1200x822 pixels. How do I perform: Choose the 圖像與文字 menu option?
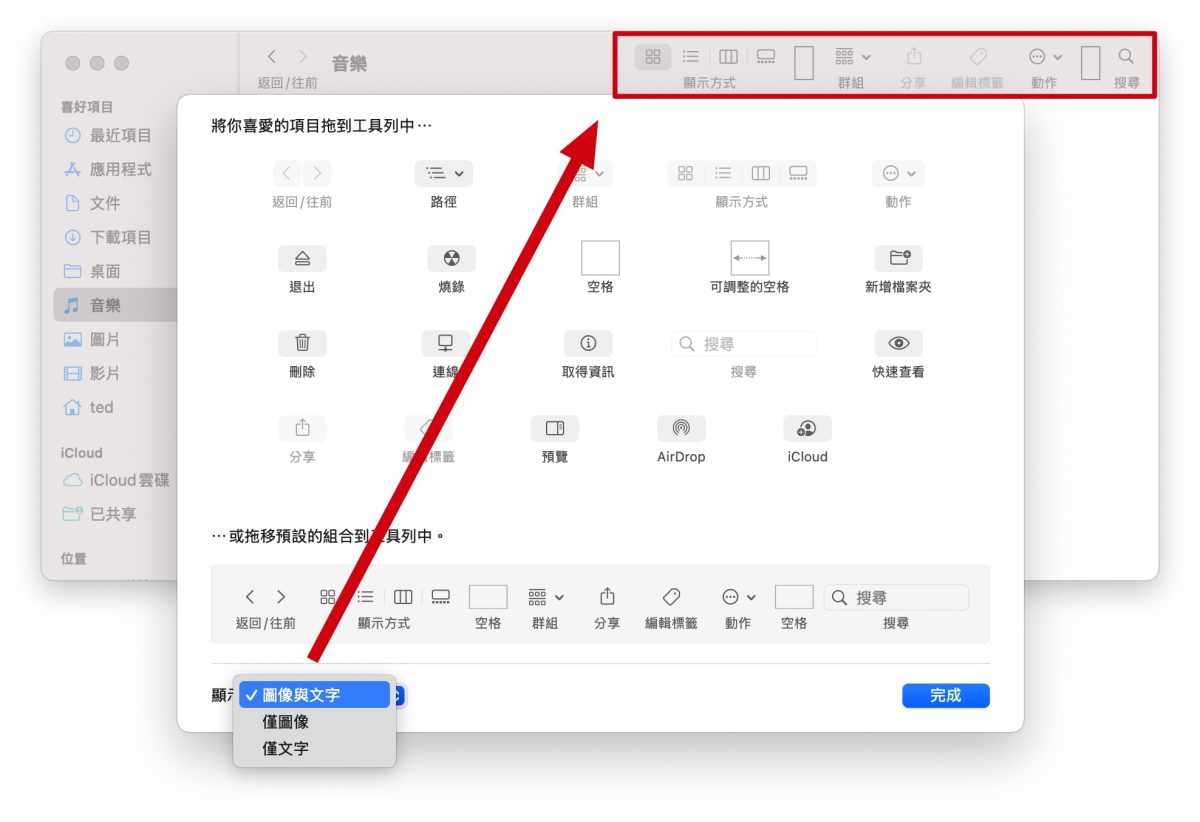(314, 695)
